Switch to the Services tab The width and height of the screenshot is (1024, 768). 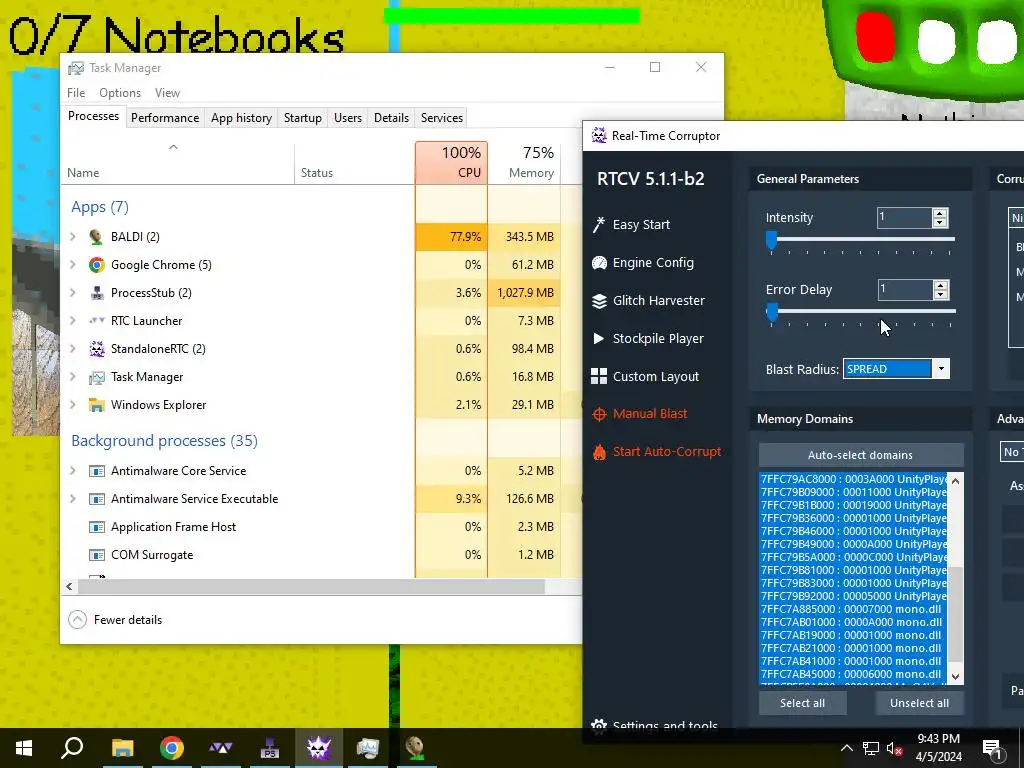(x=441, y=118)
